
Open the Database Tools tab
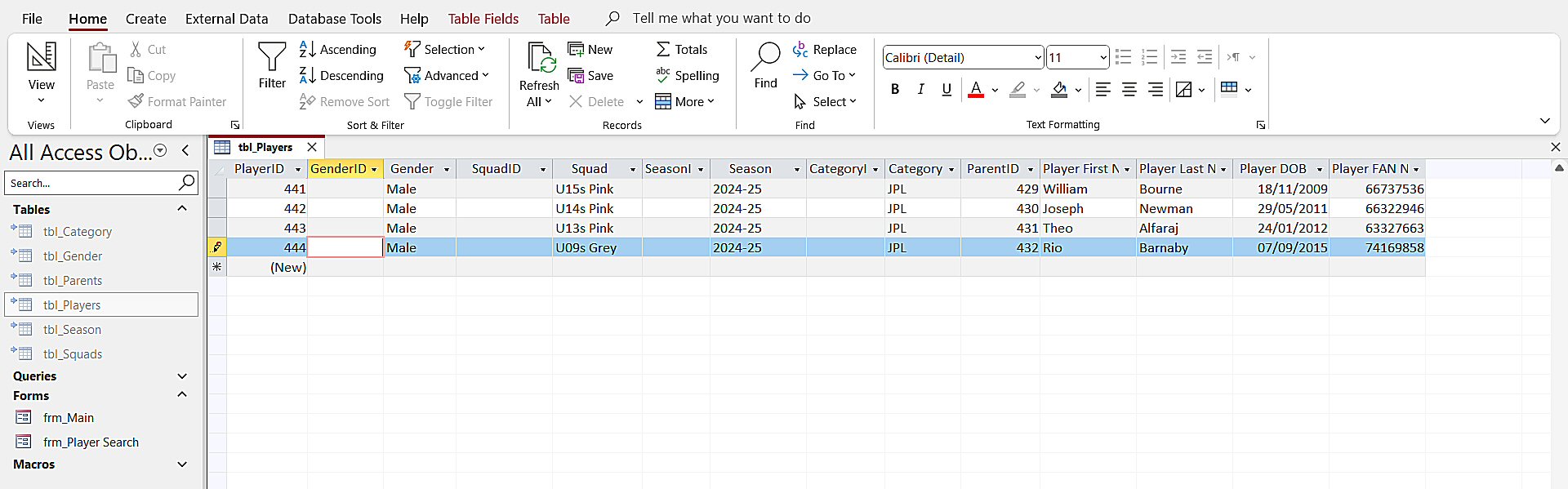click(x=334, y=19)
